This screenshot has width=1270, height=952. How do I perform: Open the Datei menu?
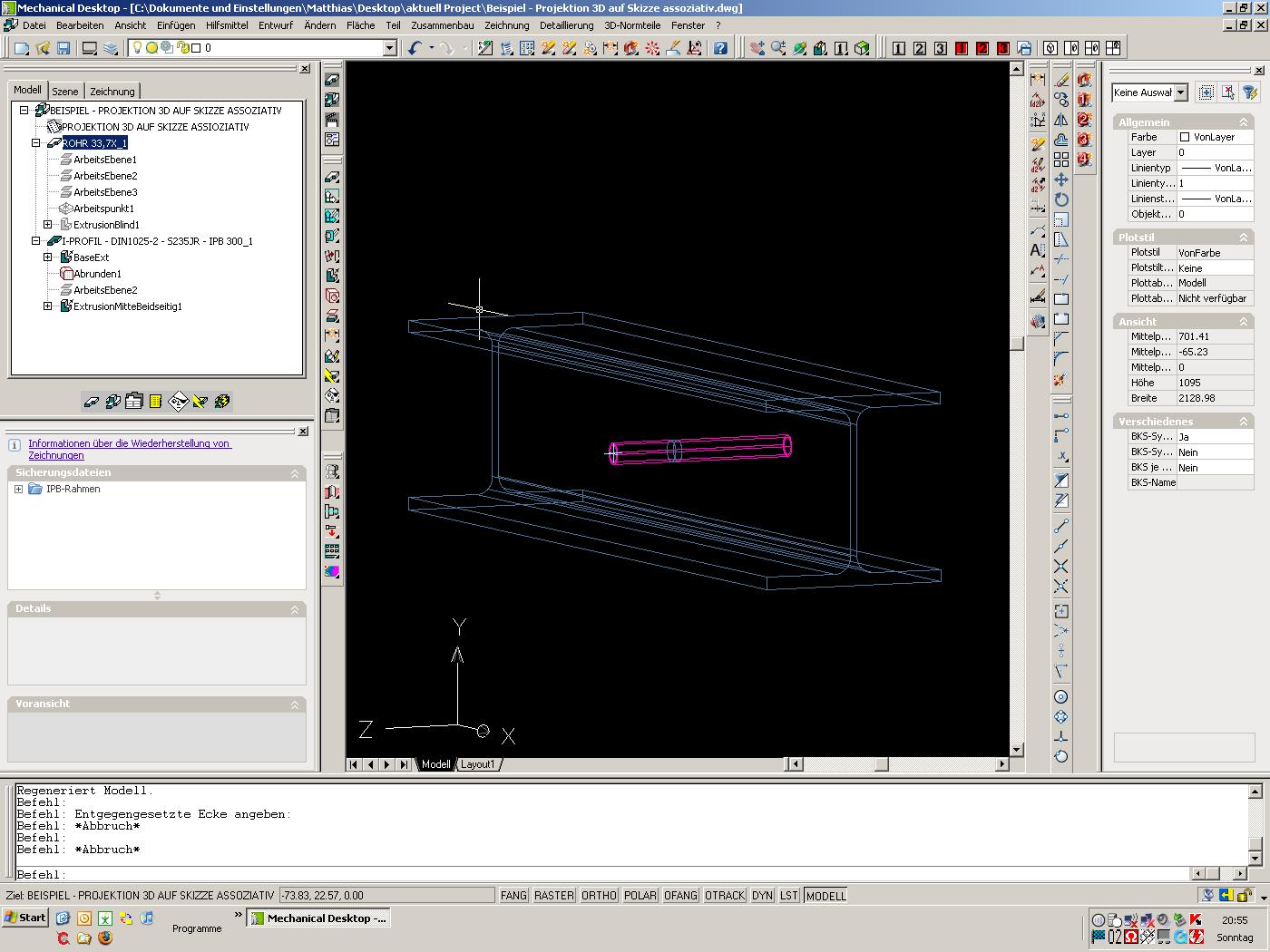tap(34, 25)
